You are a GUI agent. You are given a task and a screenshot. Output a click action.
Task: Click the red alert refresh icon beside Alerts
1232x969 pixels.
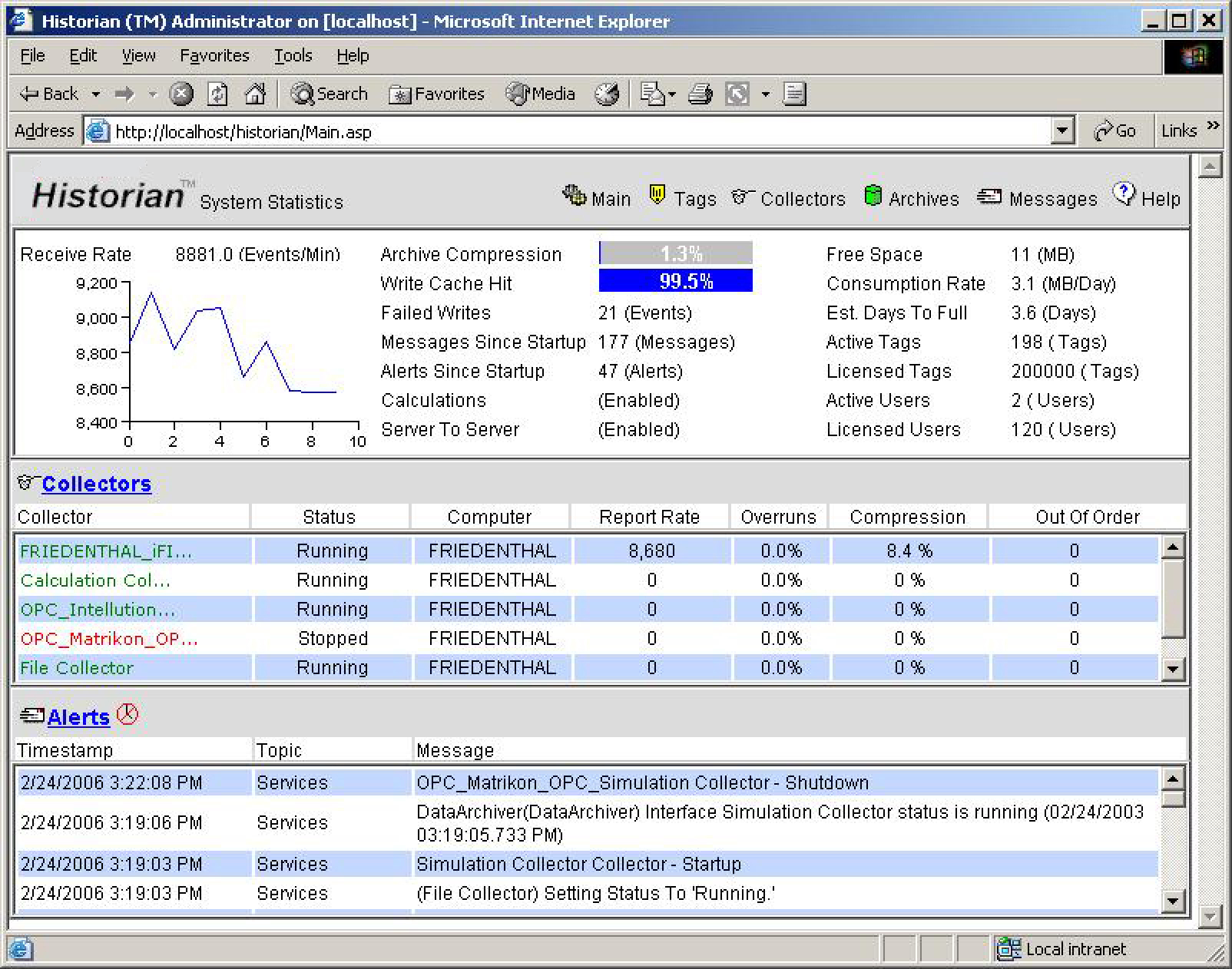point(128,715)
